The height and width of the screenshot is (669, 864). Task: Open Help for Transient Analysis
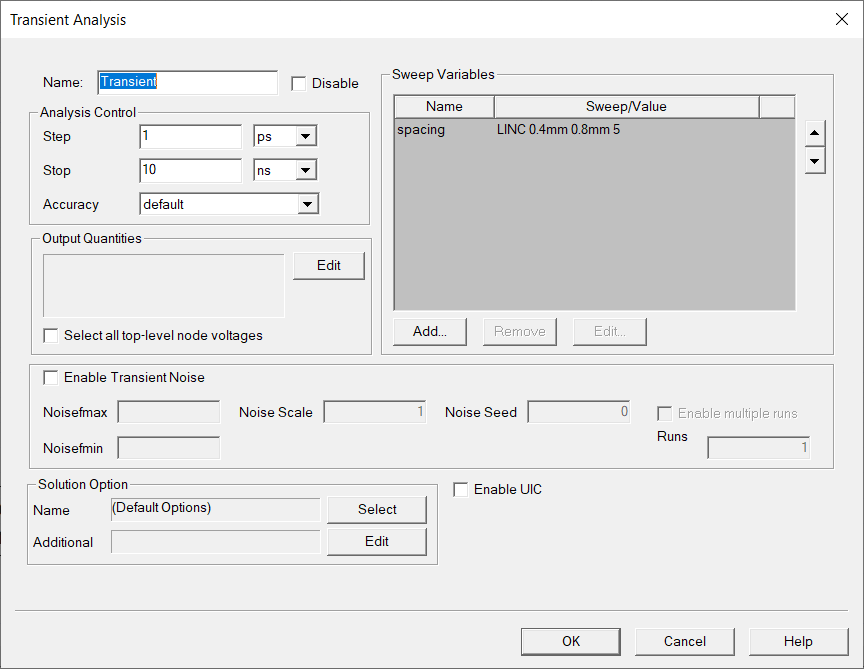coord(798,641)
